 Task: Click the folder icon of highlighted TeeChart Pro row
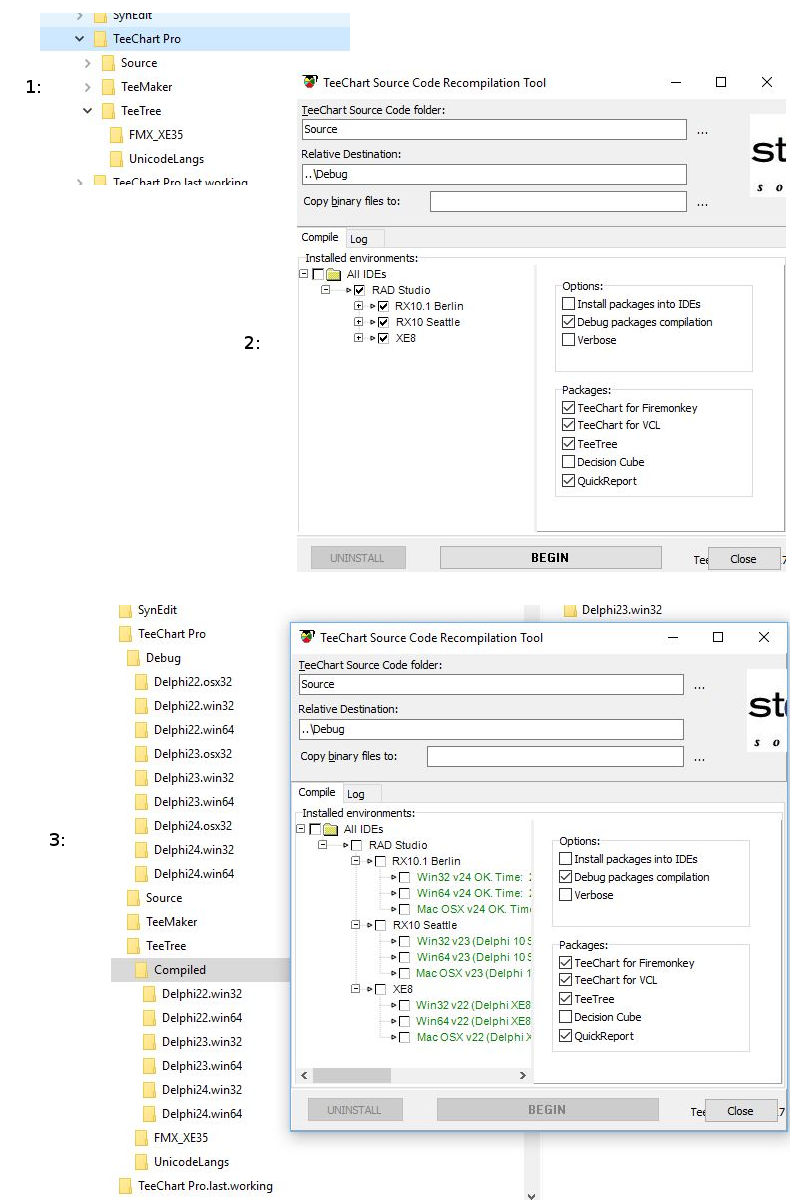100,39
